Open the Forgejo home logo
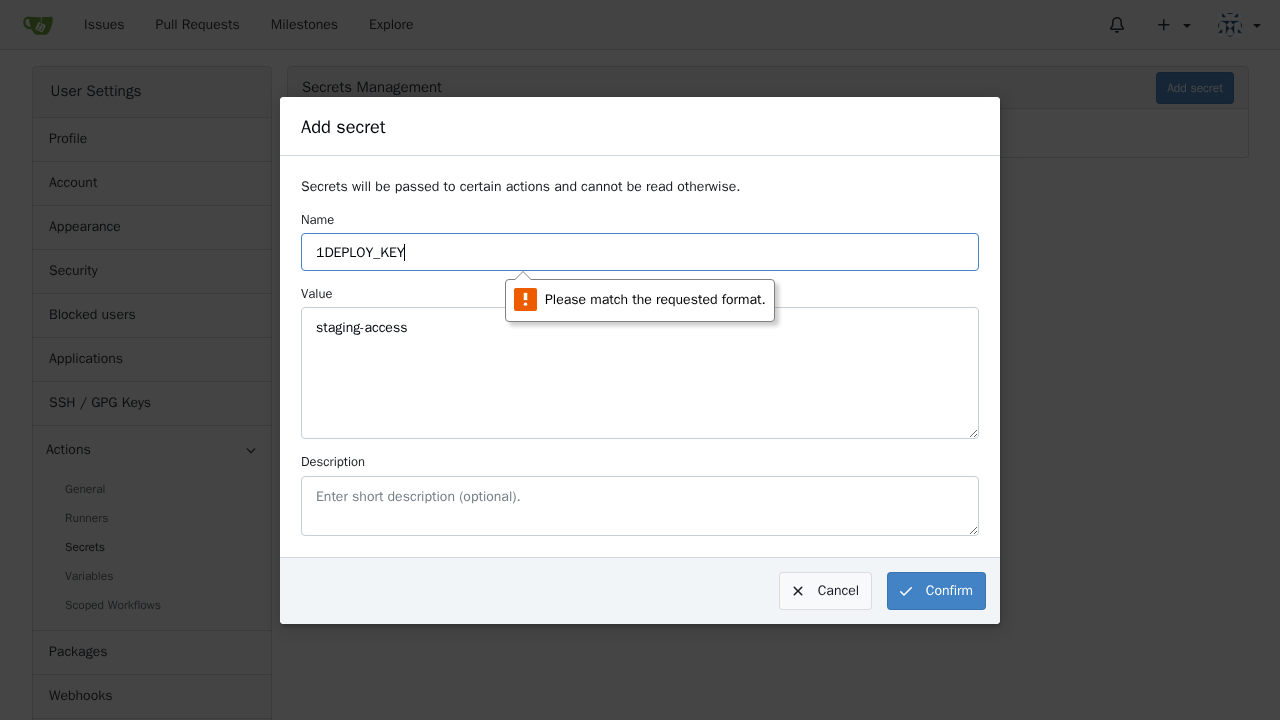 coord(37,25)
